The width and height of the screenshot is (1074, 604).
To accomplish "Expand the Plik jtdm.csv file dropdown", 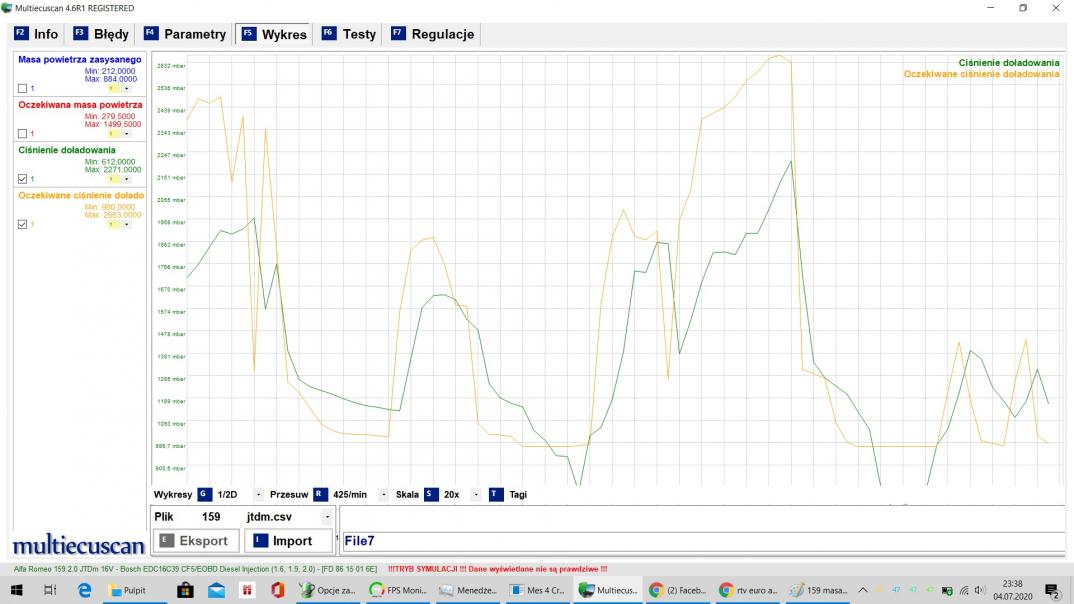I will point(326,517).
